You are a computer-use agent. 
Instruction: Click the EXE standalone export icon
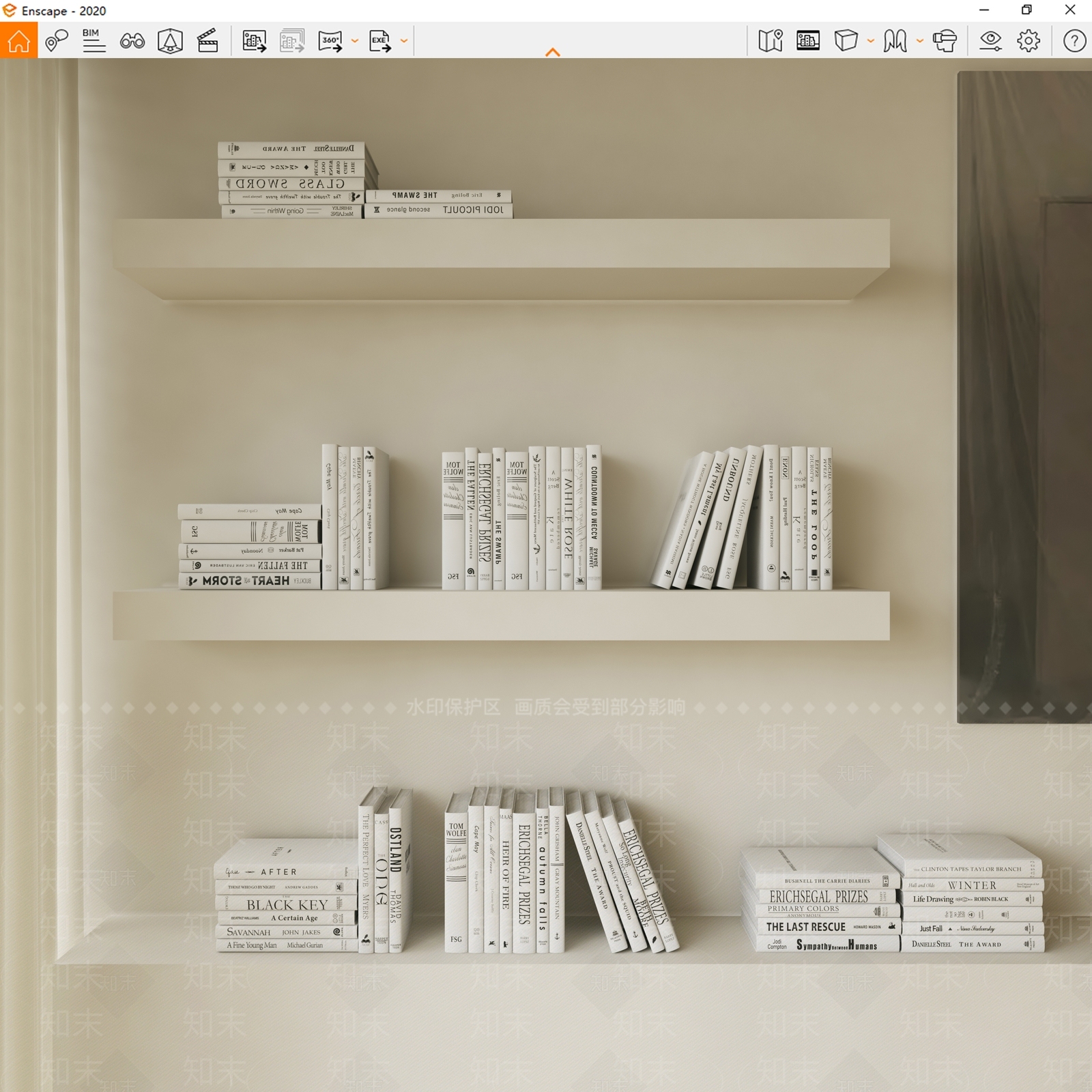click(380, 41)
